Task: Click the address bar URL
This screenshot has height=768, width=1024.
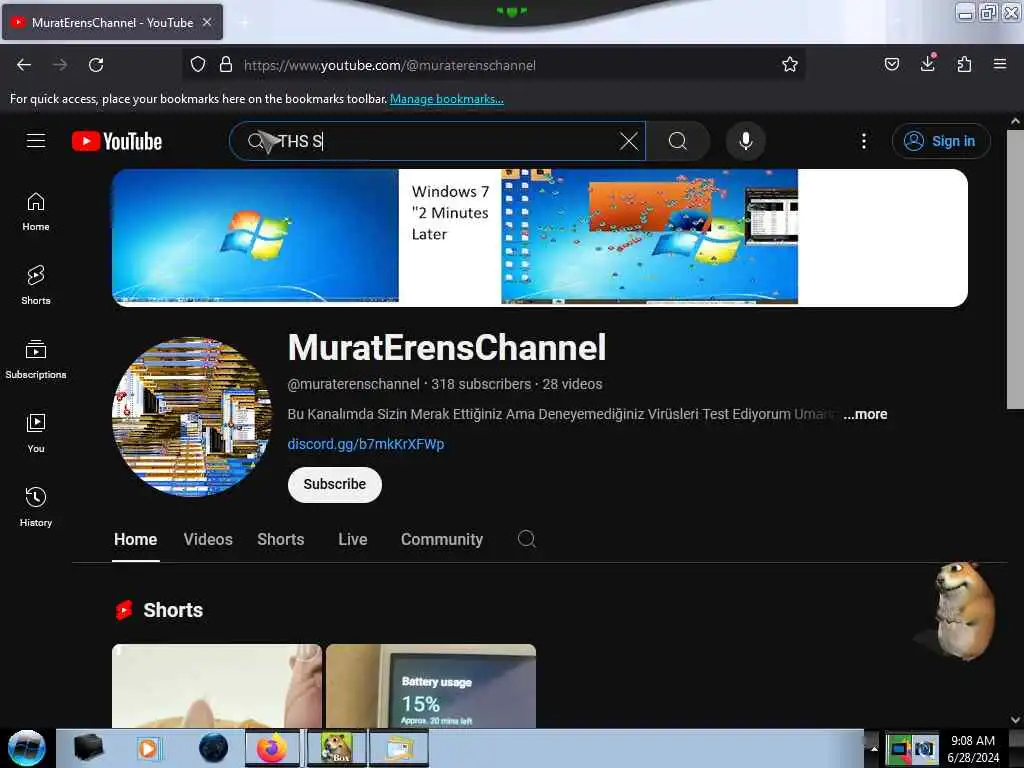Action: point(389,65)
